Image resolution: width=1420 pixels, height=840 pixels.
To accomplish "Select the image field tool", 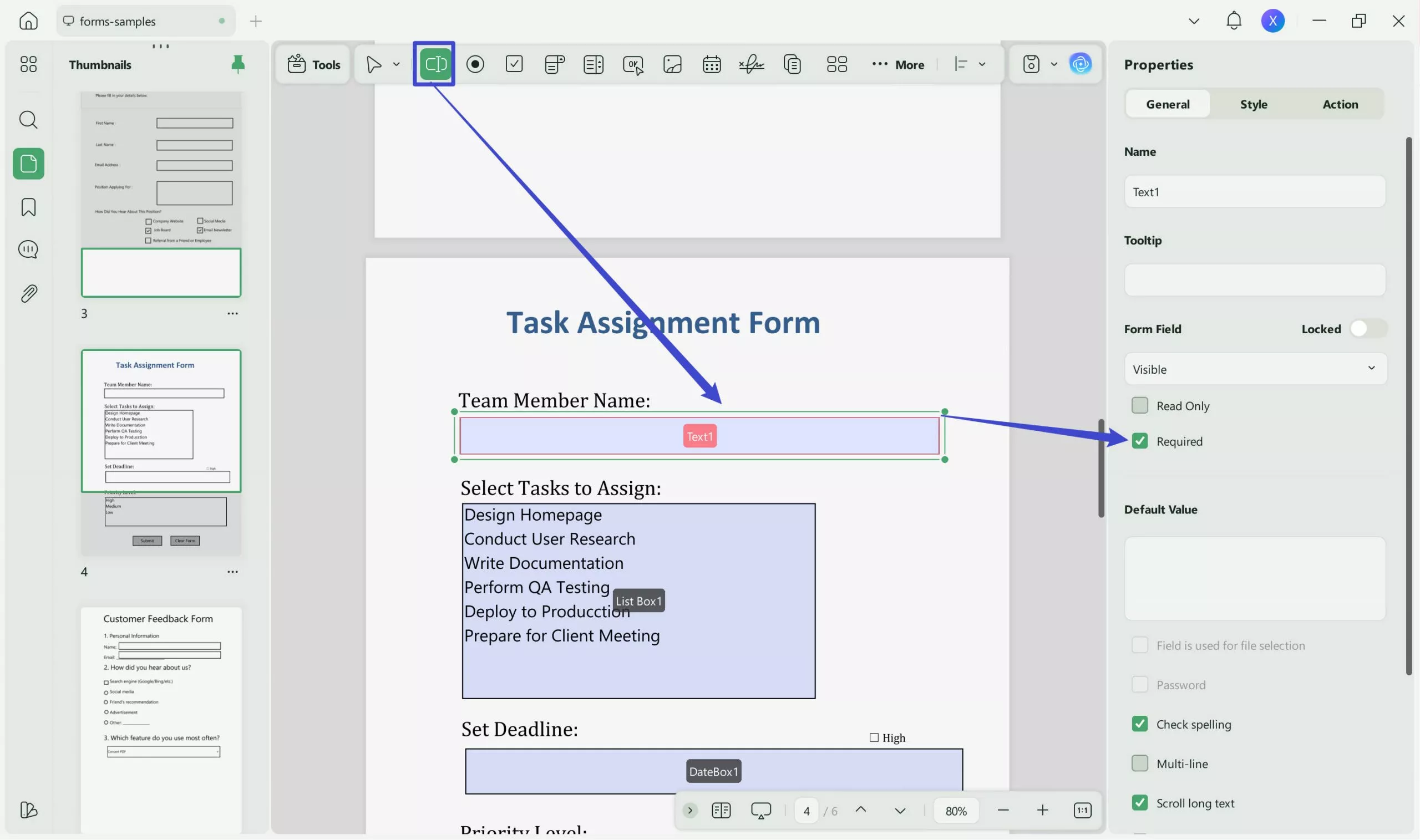I will [x=672, y=64].
